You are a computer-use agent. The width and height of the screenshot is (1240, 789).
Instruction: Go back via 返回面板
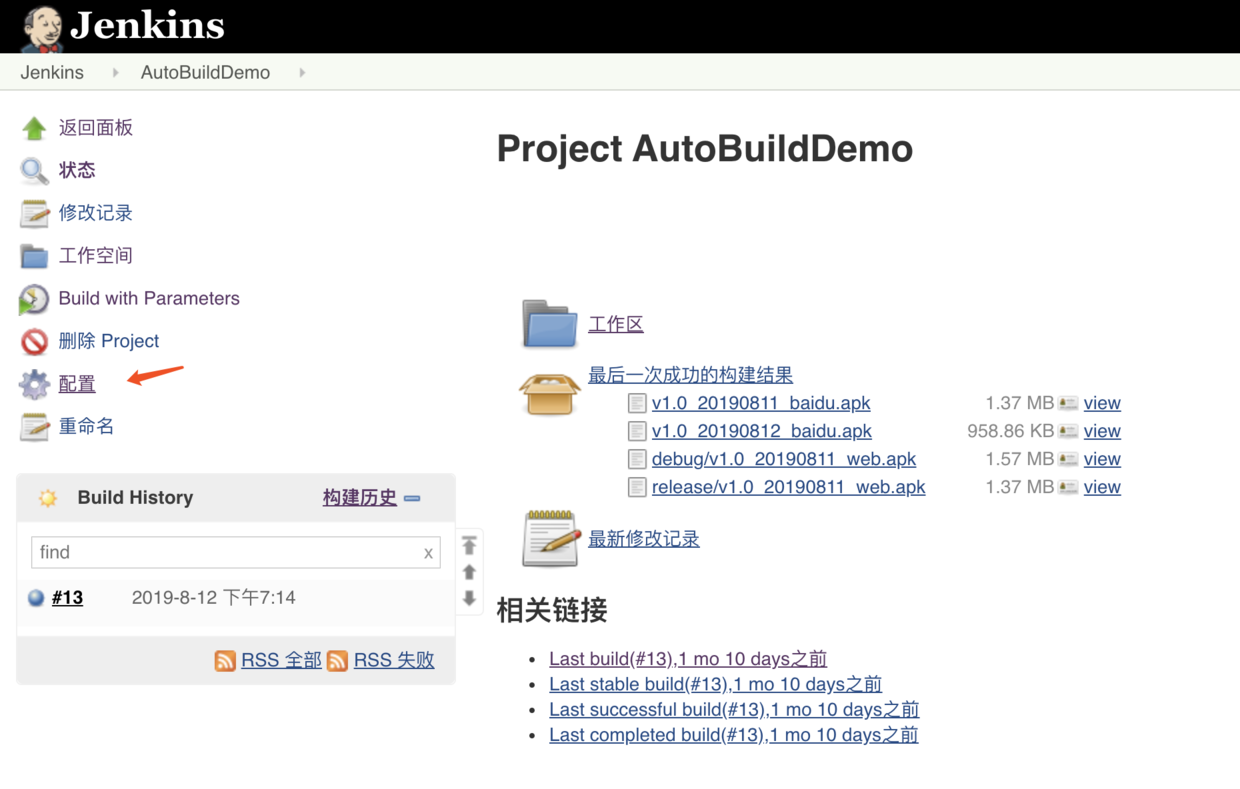(x=96, y=128)
